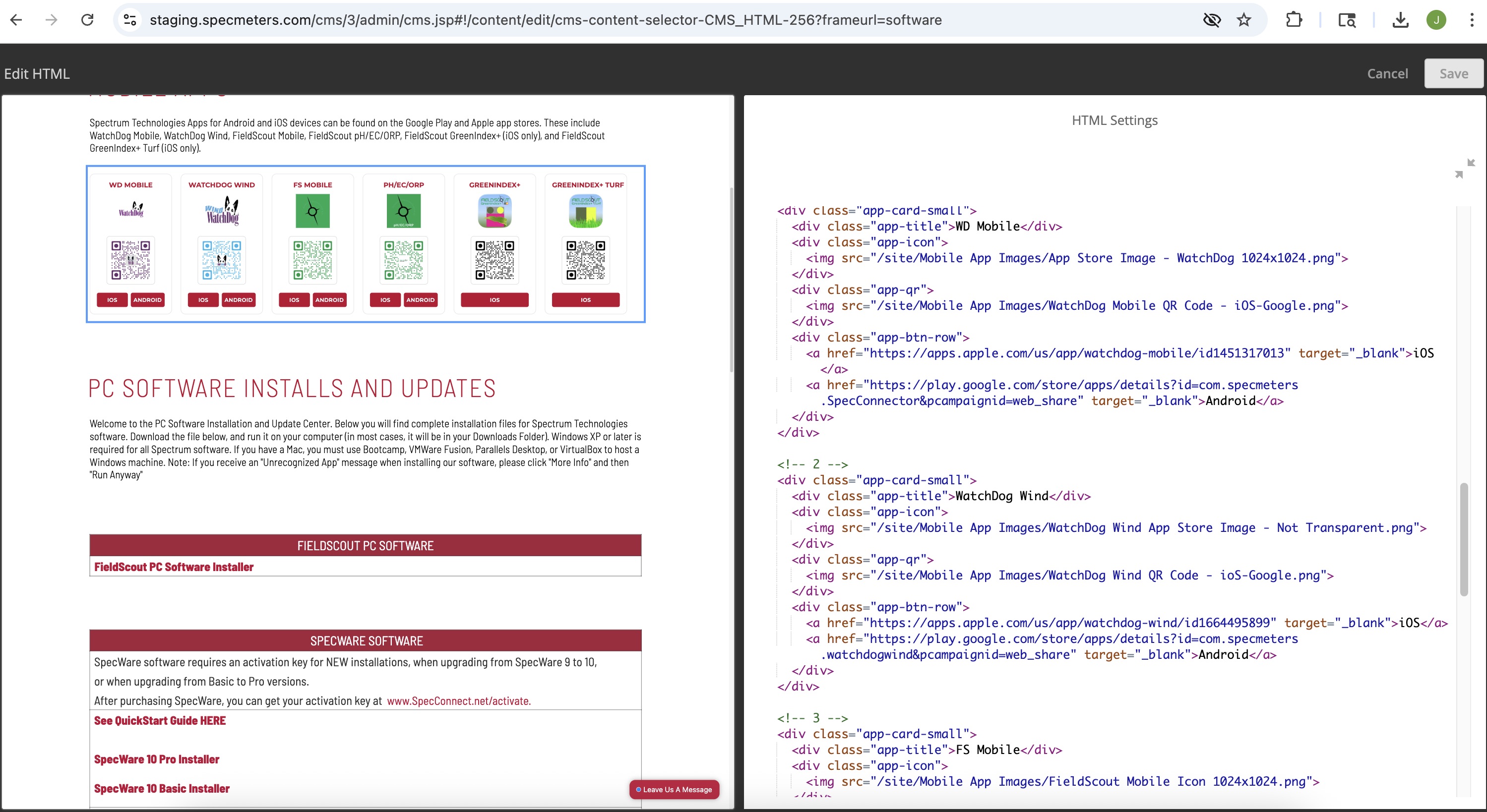1487x812 pixels.
Task: Click the GreenIndex+ Turf app icon
Action: tap(586, 211)
